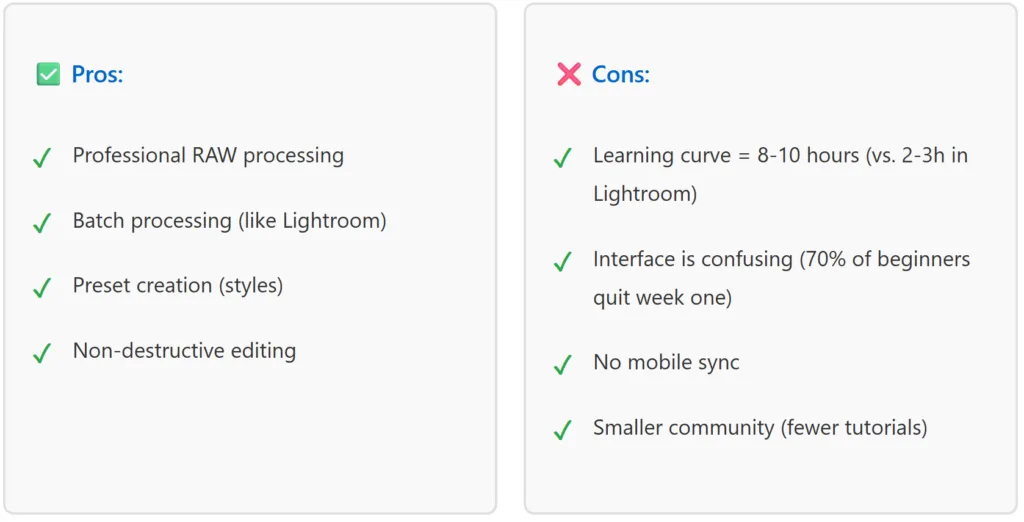Click the checkmark beside Smaller community

click(562, 430)
